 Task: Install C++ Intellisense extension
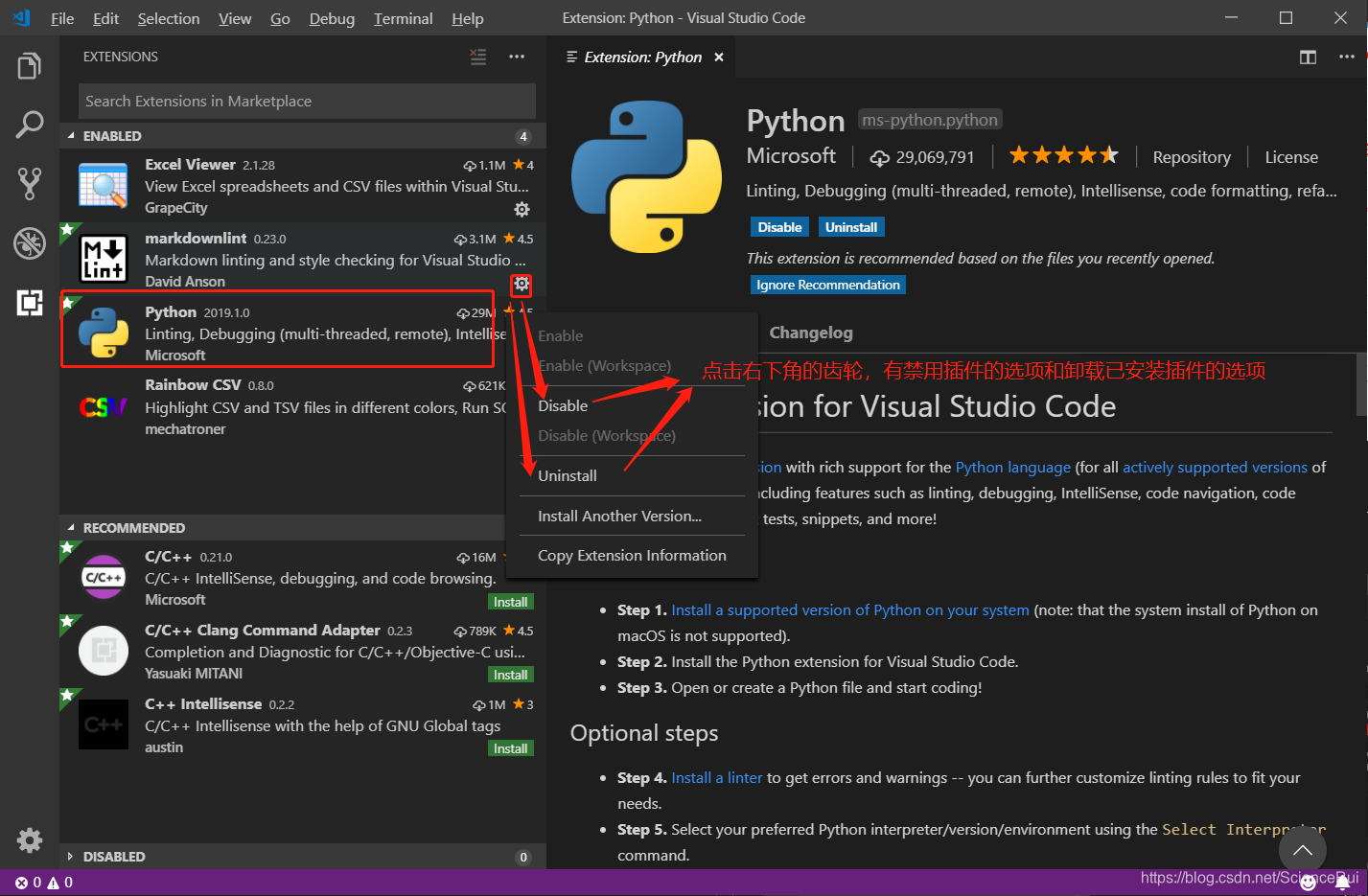[x=510, y=748]
